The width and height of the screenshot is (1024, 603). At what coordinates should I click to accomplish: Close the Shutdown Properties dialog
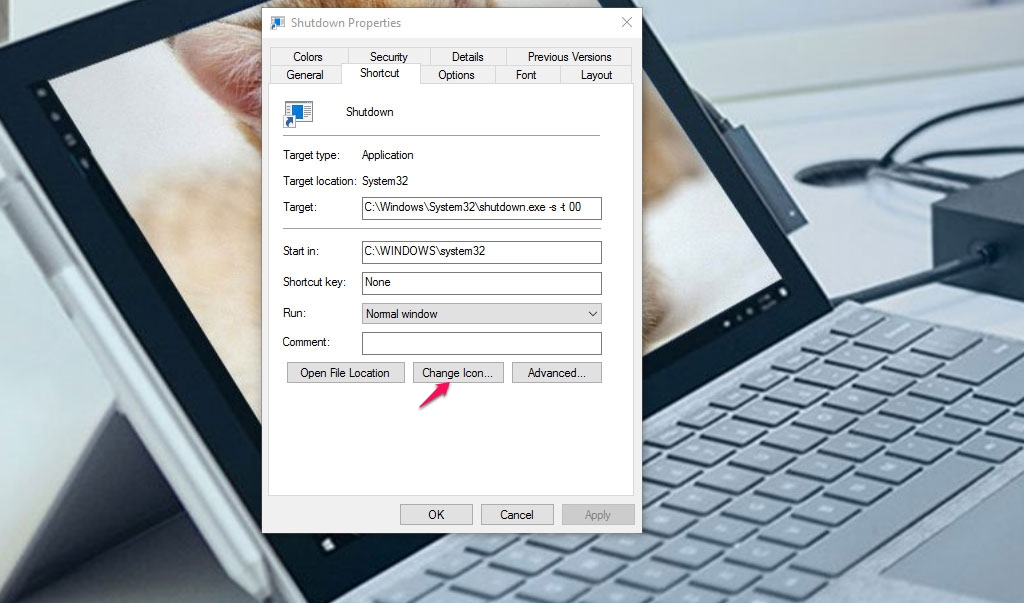click(x=626, y=23)
